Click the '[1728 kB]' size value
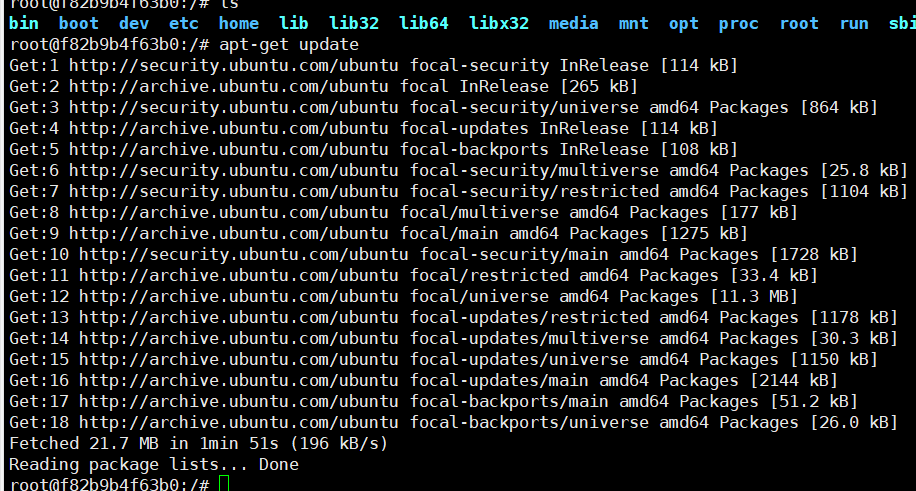The width and height of the screenshot is (916, 491). tap(814, 255)
